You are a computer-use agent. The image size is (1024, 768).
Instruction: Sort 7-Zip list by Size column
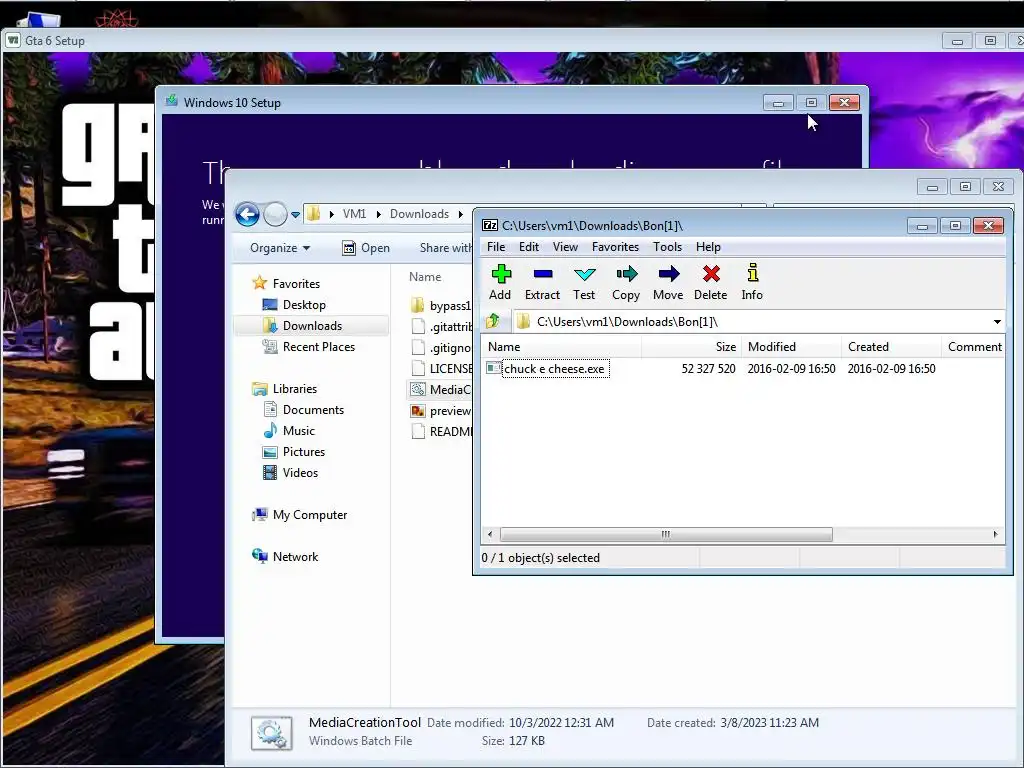coord(692,347)
